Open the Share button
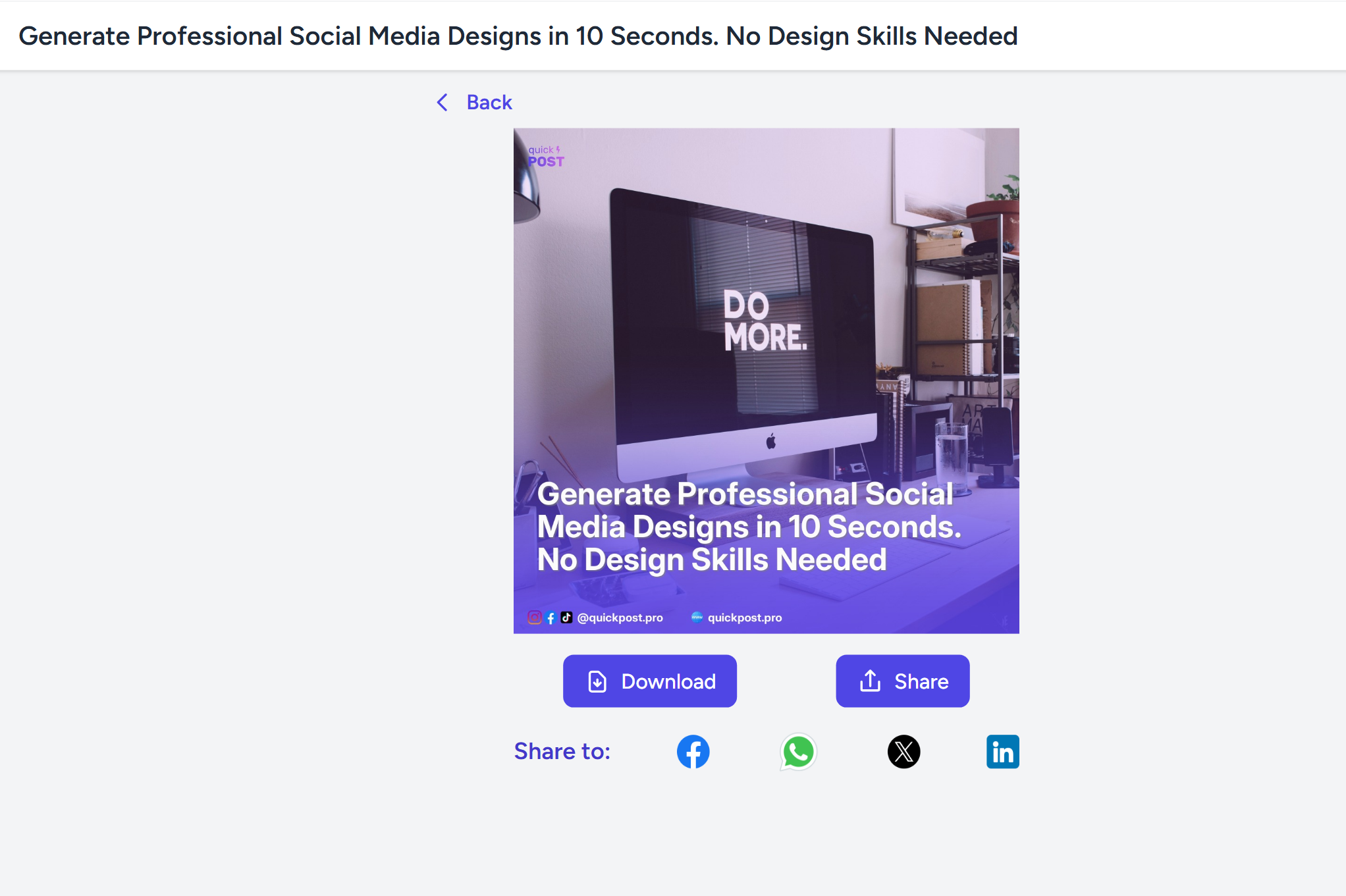Viewport: 1346px width, 896px height. click(x=902, y=681)
